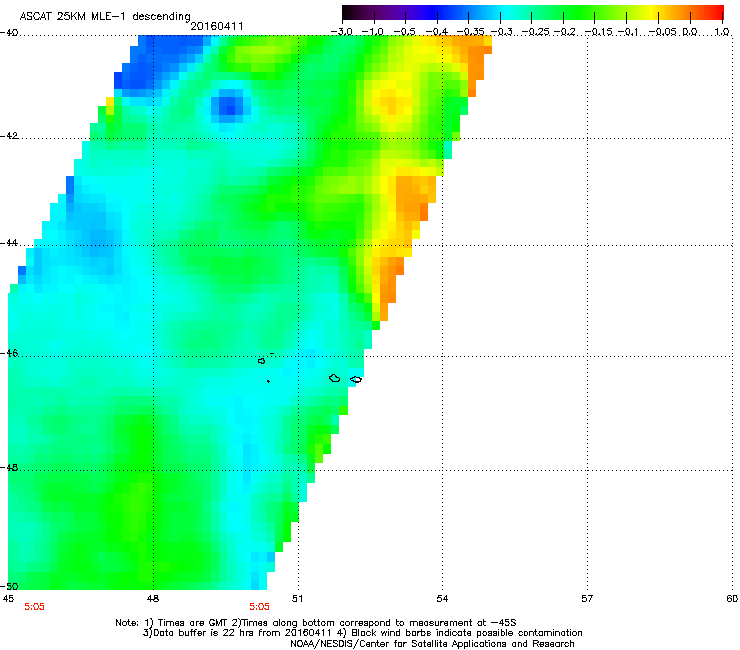Click the red 5:05 time near longitude 45
The width and height of the screenshot is (740, 650).
coord(34,607)
